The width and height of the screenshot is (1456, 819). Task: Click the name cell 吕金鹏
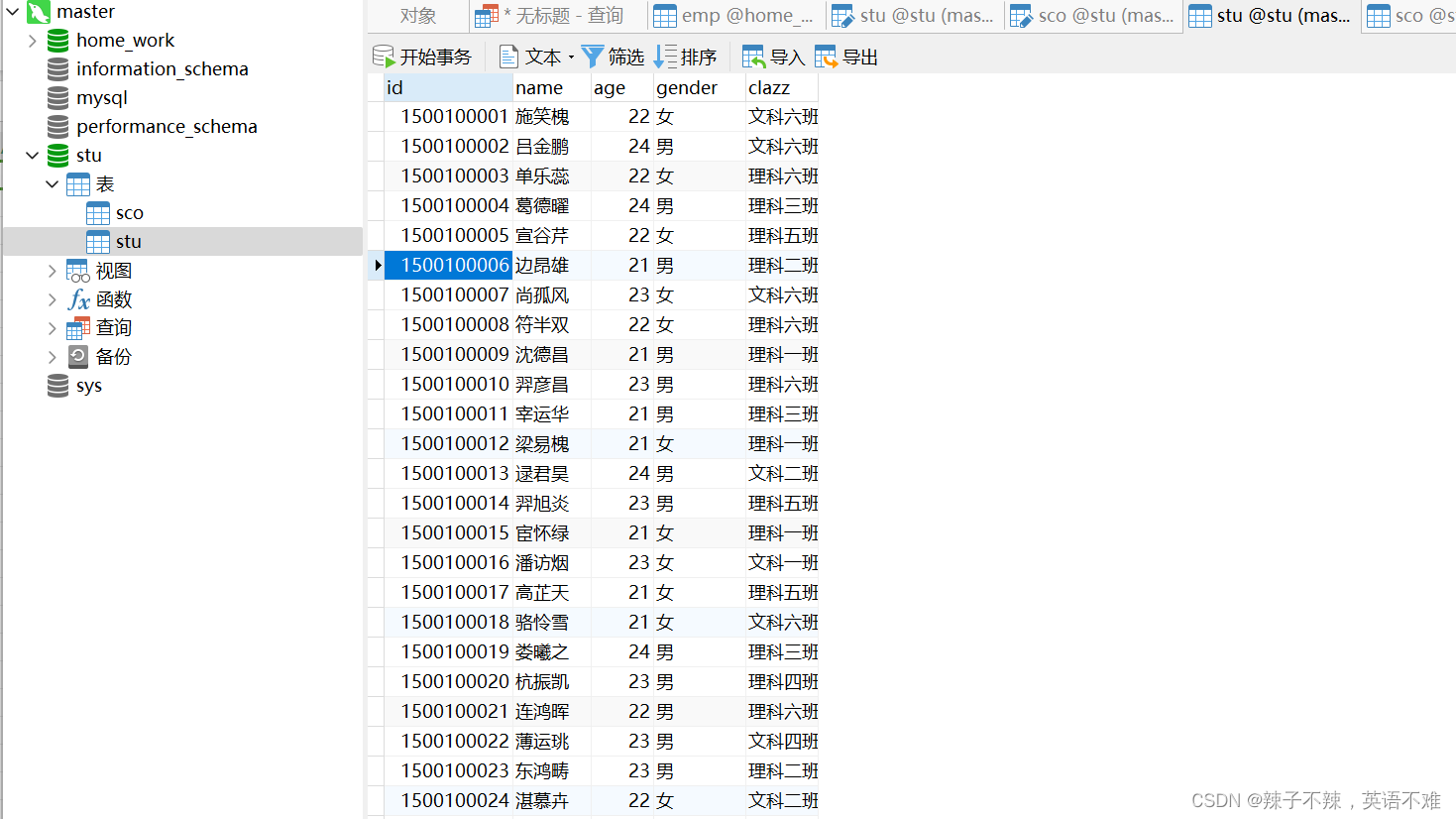552,147
